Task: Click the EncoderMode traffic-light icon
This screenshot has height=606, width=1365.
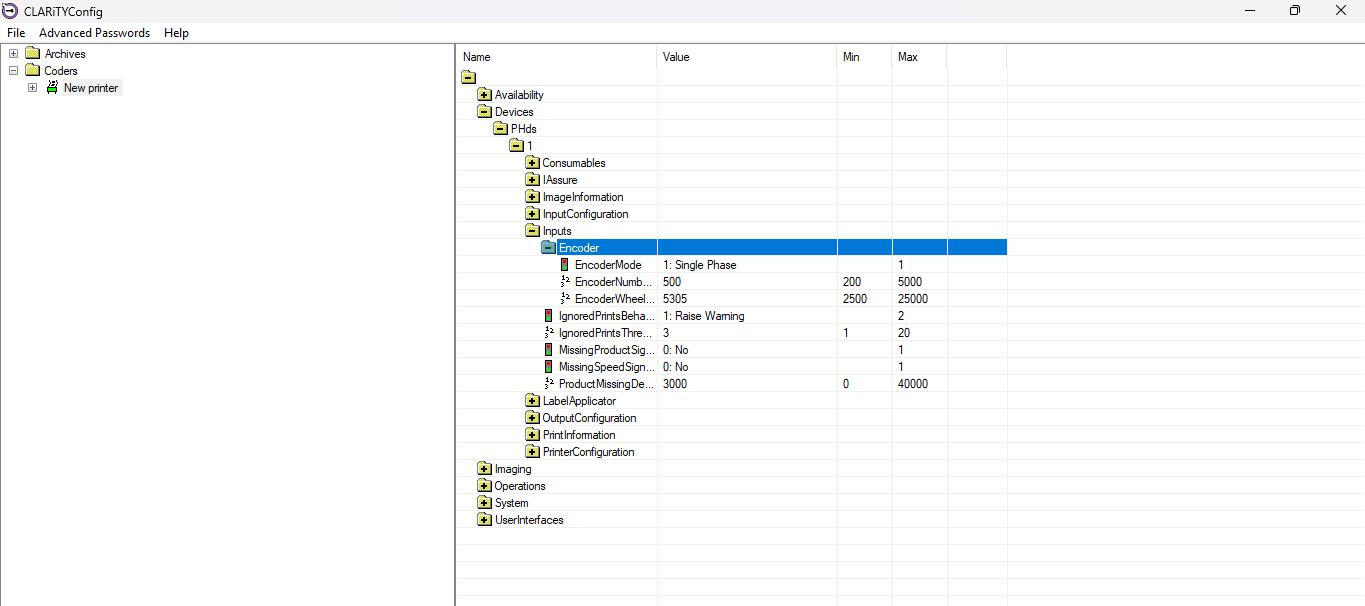Action: pos(564,265)
